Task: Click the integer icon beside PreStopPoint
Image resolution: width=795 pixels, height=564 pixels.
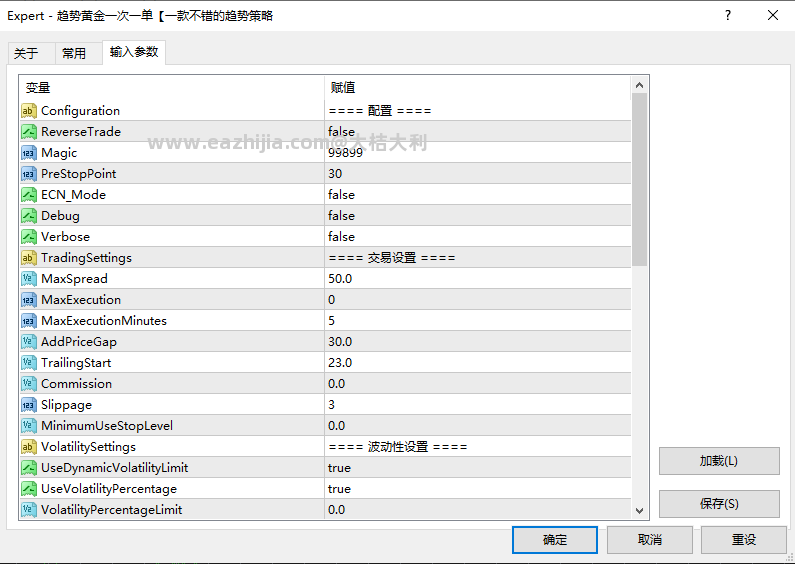Action: coord(29,174)
